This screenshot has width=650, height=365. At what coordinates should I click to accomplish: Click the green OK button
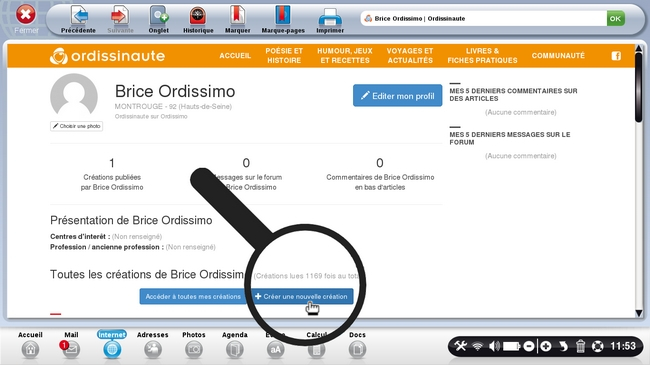(616, 18)
